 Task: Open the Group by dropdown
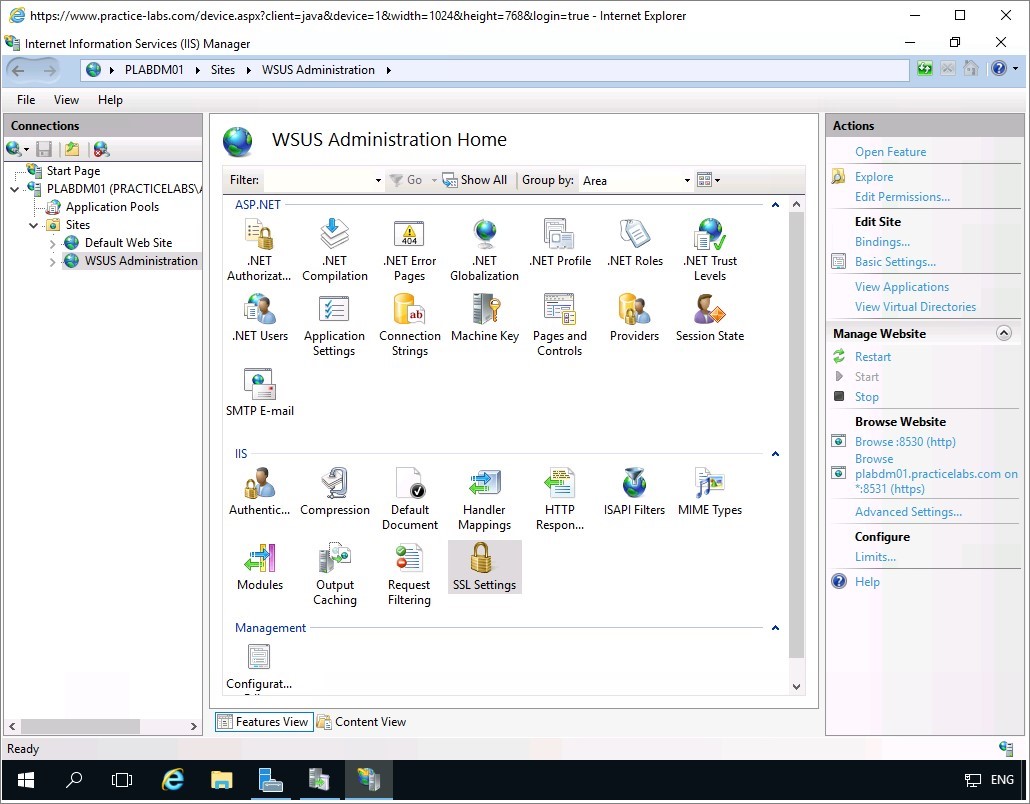(x=637, y=181)
